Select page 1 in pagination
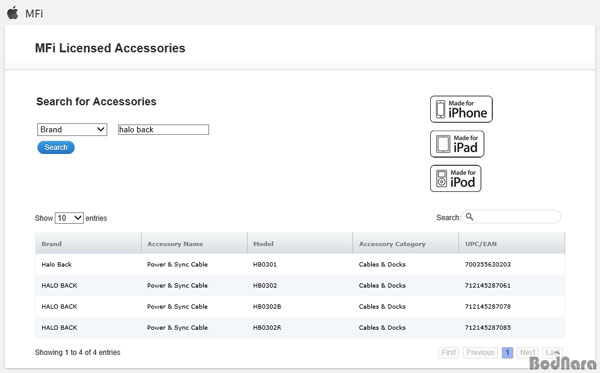The image size is (600, 373). coord(507,352)
